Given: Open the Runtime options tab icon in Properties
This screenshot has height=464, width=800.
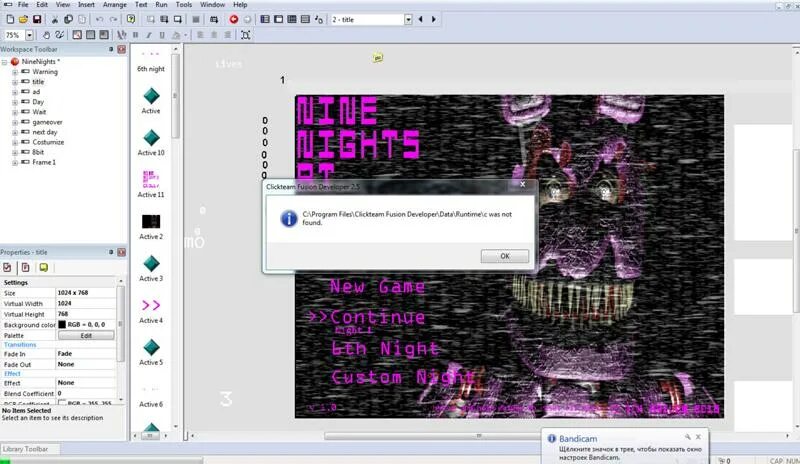Looking at the screenshot, I should click(26, 267).
